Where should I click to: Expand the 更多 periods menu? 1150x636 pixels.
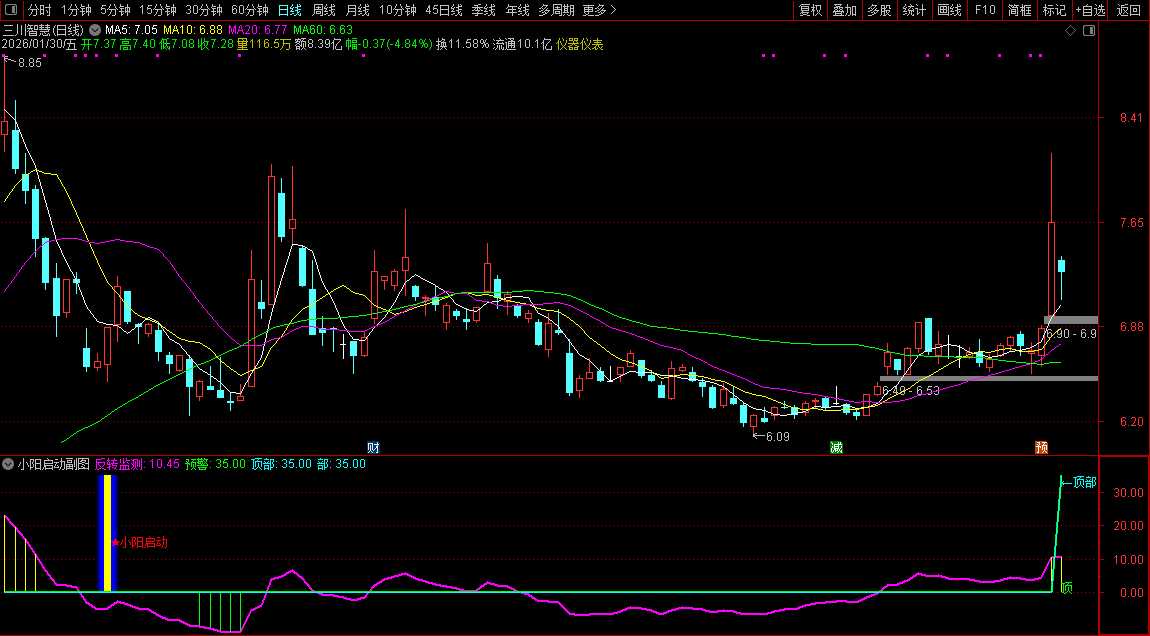pyautogui.click(x=598, y=10)
